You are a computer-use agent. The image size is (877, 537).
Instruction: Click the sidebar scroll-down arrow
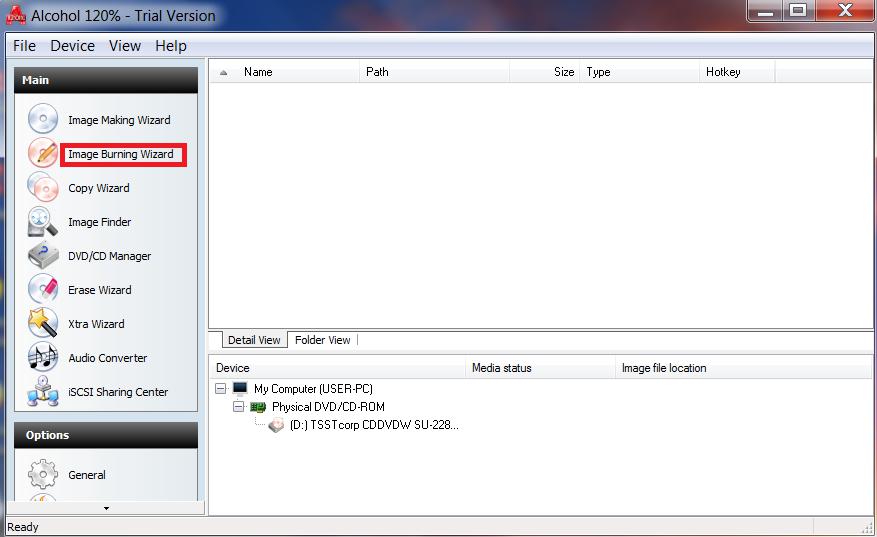[106, 508]
